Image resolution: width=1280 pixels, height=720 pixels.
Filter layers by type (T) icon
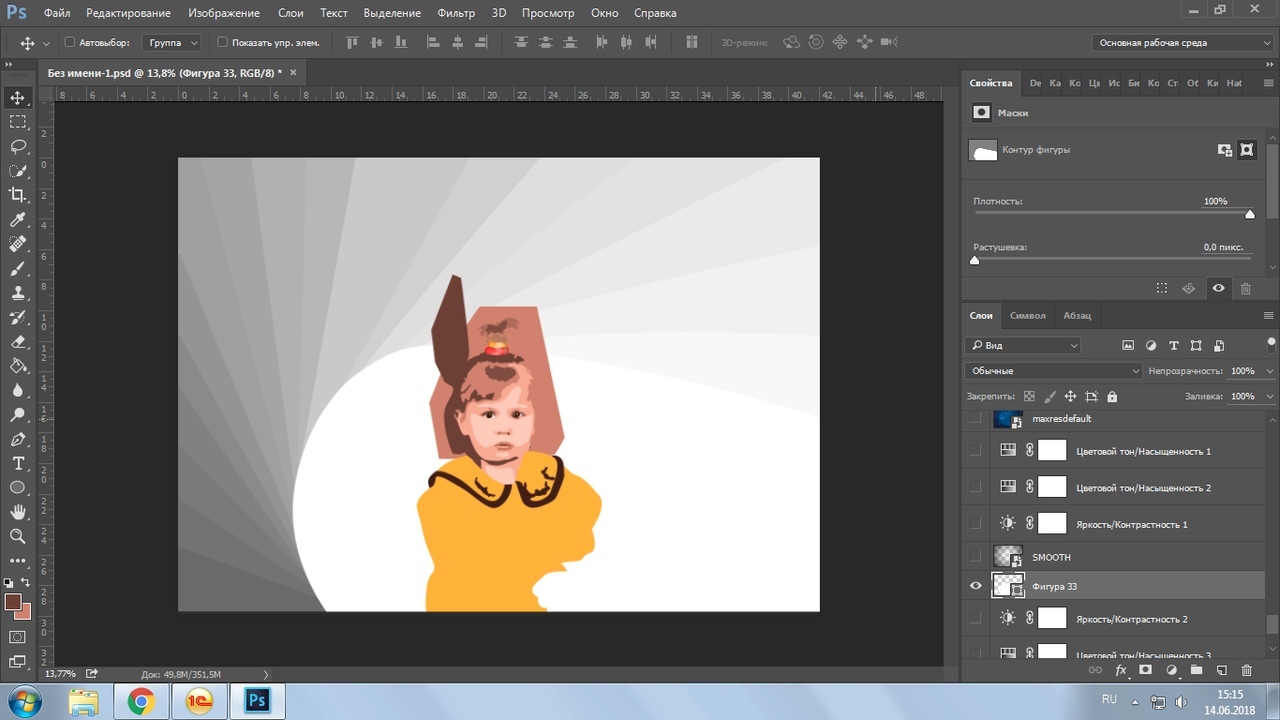[1174, 345]
